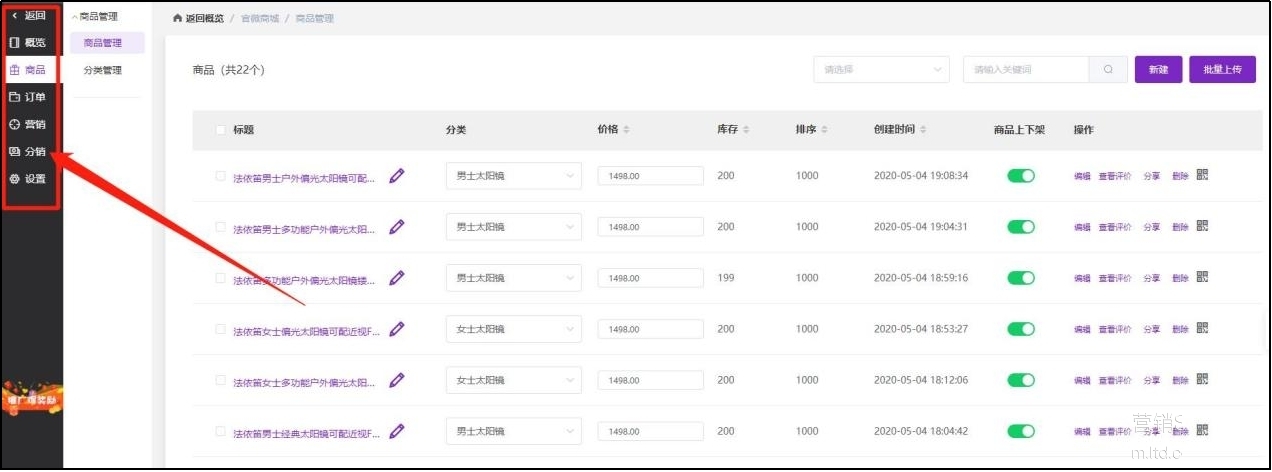Select 分类管理 in the submenu

pos(103,71)
